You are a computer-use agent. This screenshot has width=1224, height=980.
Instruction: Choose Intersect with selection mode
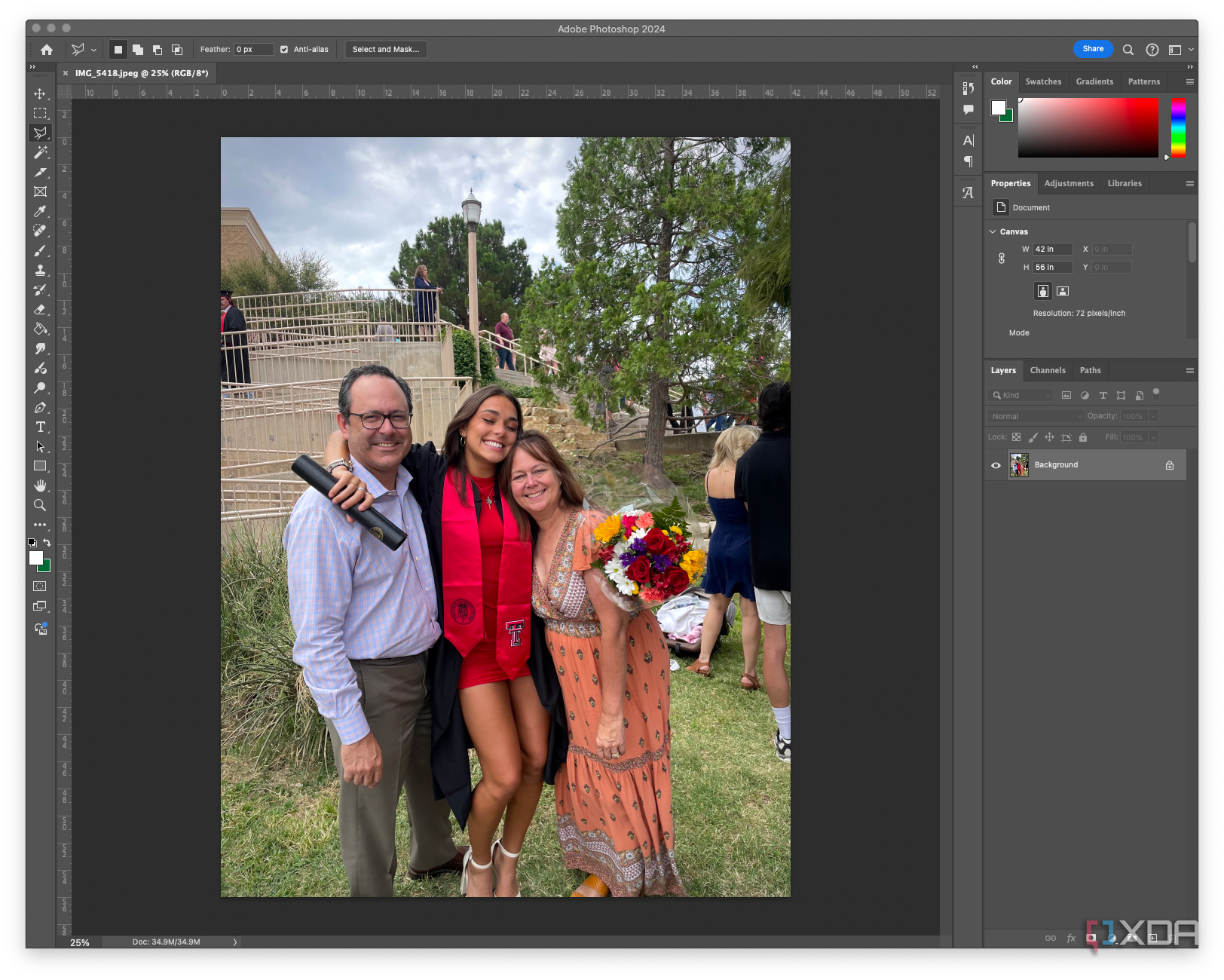point(177,50)
